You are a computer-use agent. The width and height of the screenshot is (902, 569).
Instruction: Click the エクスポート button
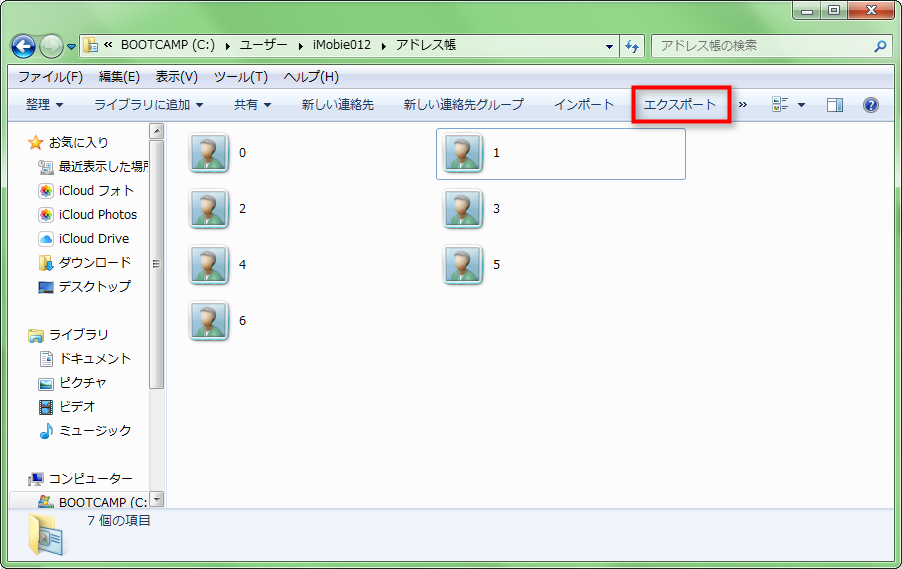[x=680, y=105]
